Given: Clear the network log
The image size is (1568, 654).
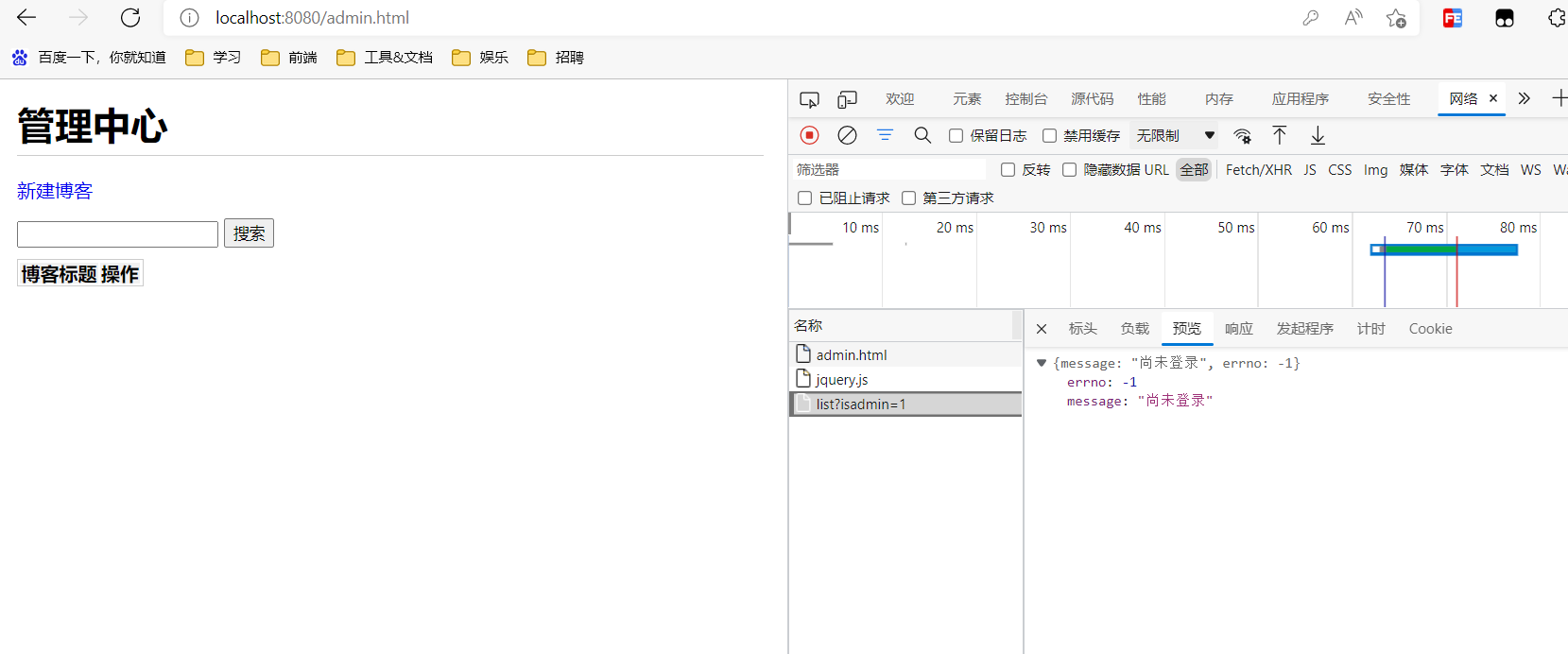Looking at the screenshot, I should click(x=848, y=135).
